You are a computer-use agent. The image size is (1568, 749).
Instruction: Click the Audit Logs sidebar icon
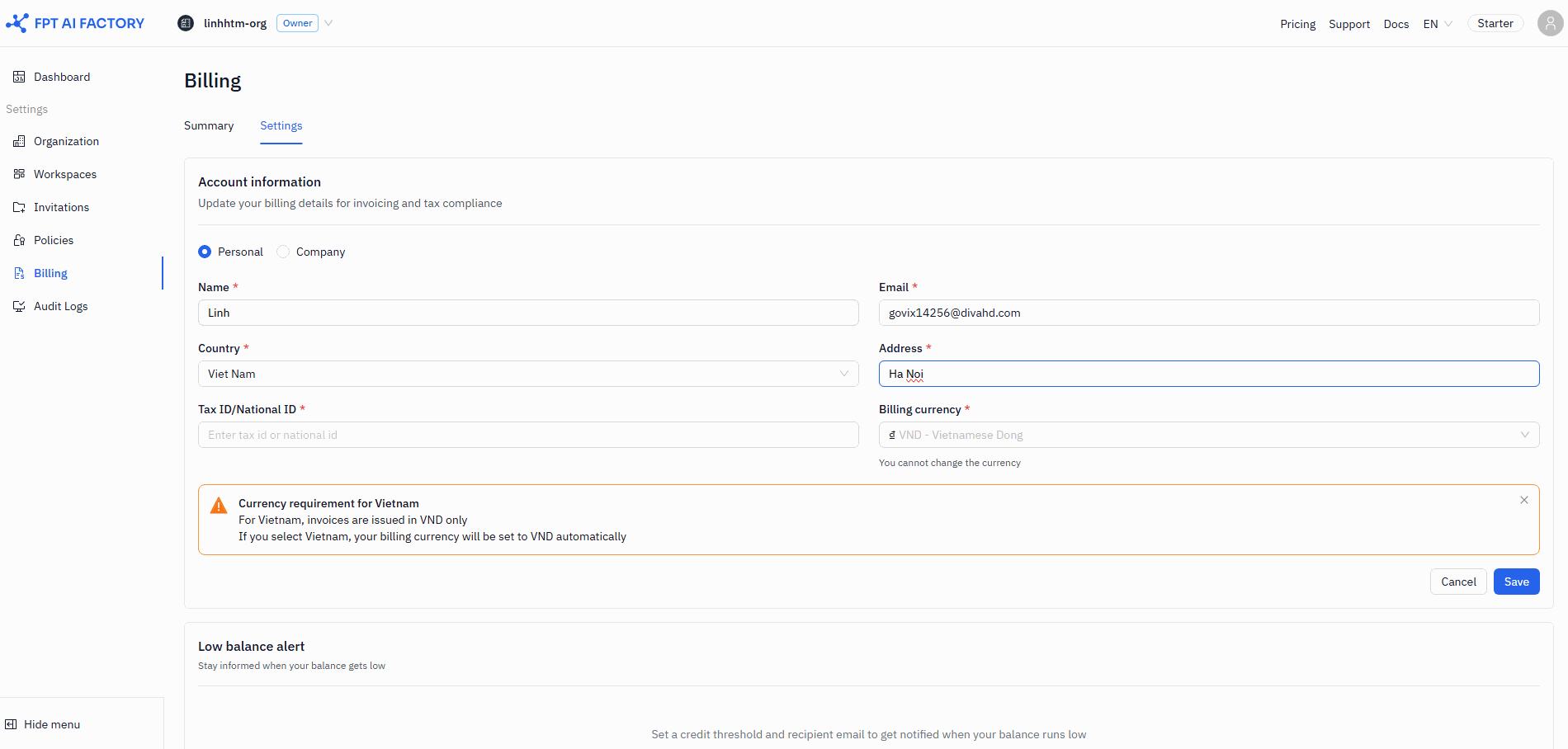click(19, 306)
